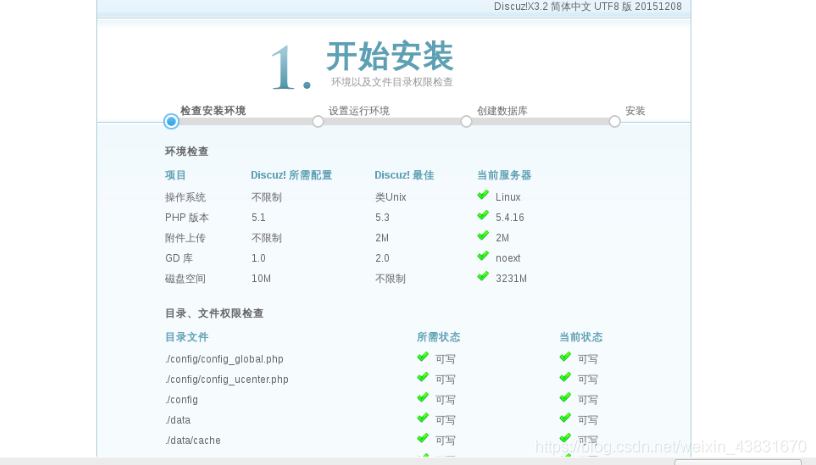
Task: Click the 项目 column header
Action: coord(175,175)
